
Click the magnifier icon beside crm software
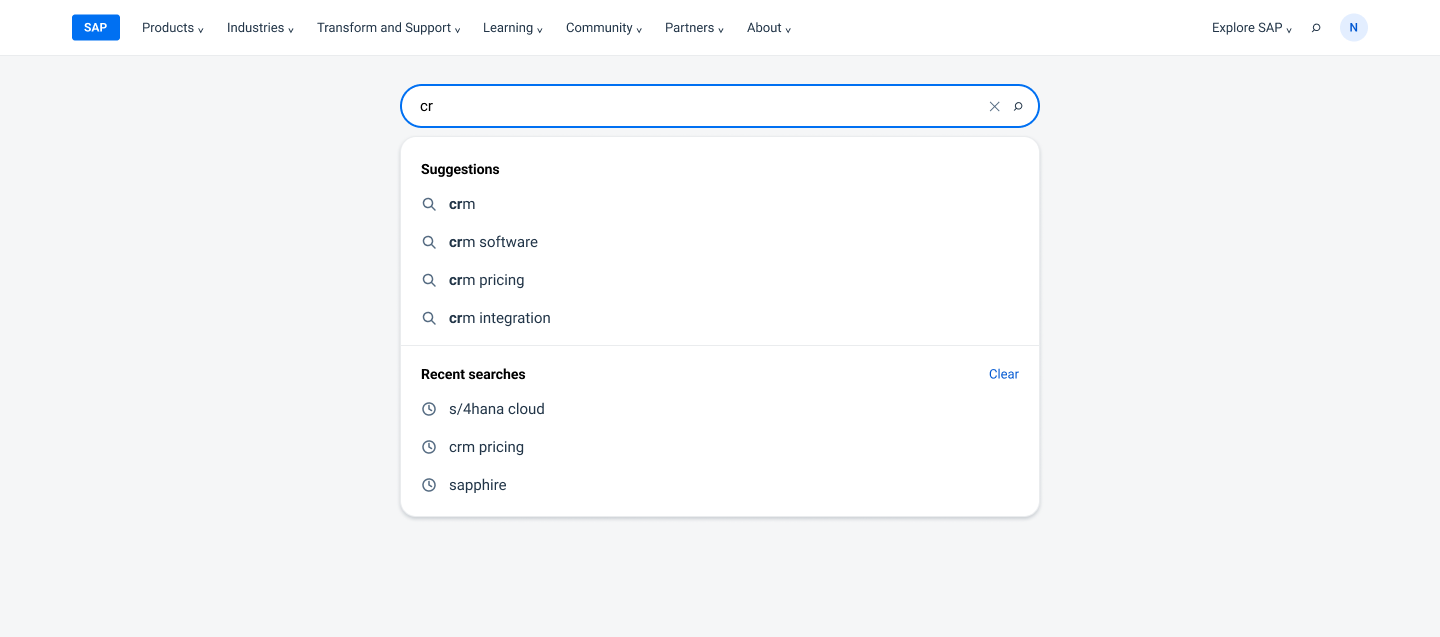[429, 242]
